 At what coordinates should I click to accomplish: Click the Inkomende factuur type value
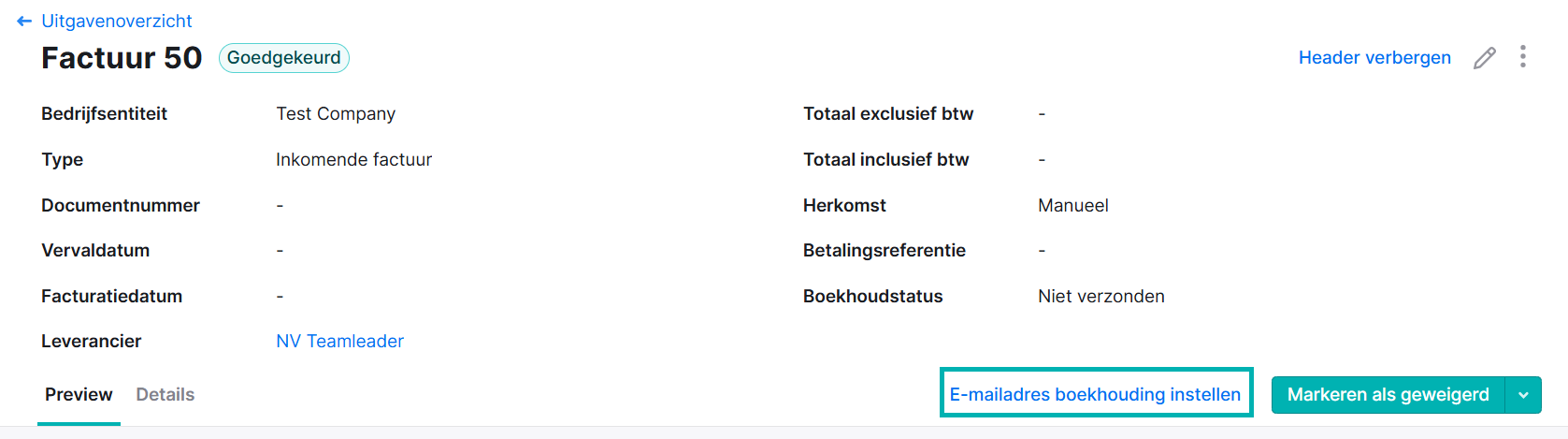click(x=353, y=160)
